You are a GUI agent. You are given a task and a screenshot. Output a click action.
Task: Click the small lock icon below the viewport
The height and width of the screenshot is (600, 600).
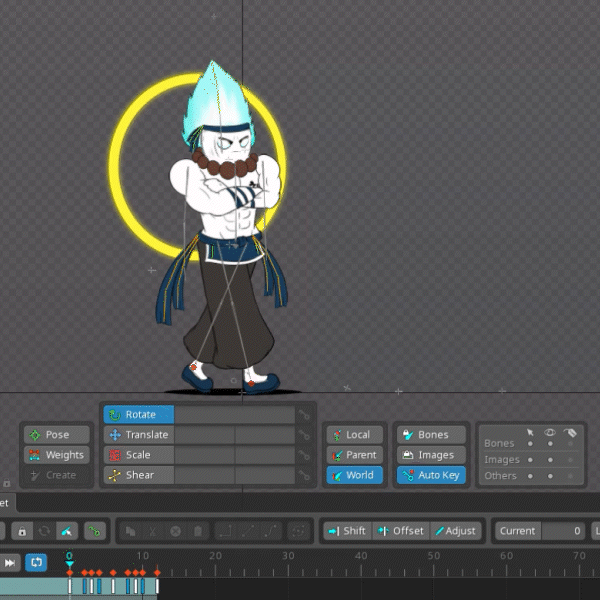[7, 483]
